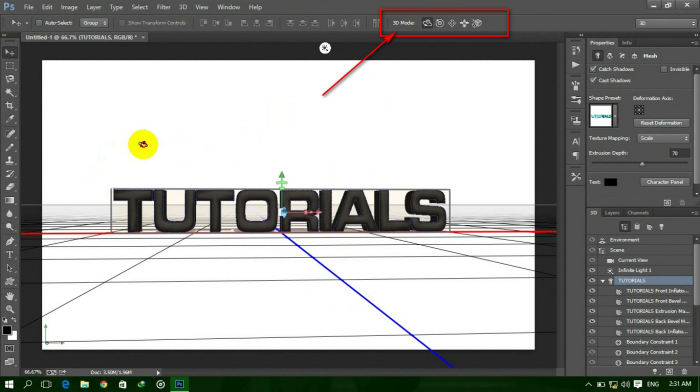The width and height of the screenshot is (700, 392).
Task: Open the 3D workspace switcher dropdown
Action: (x=666, y=23)
